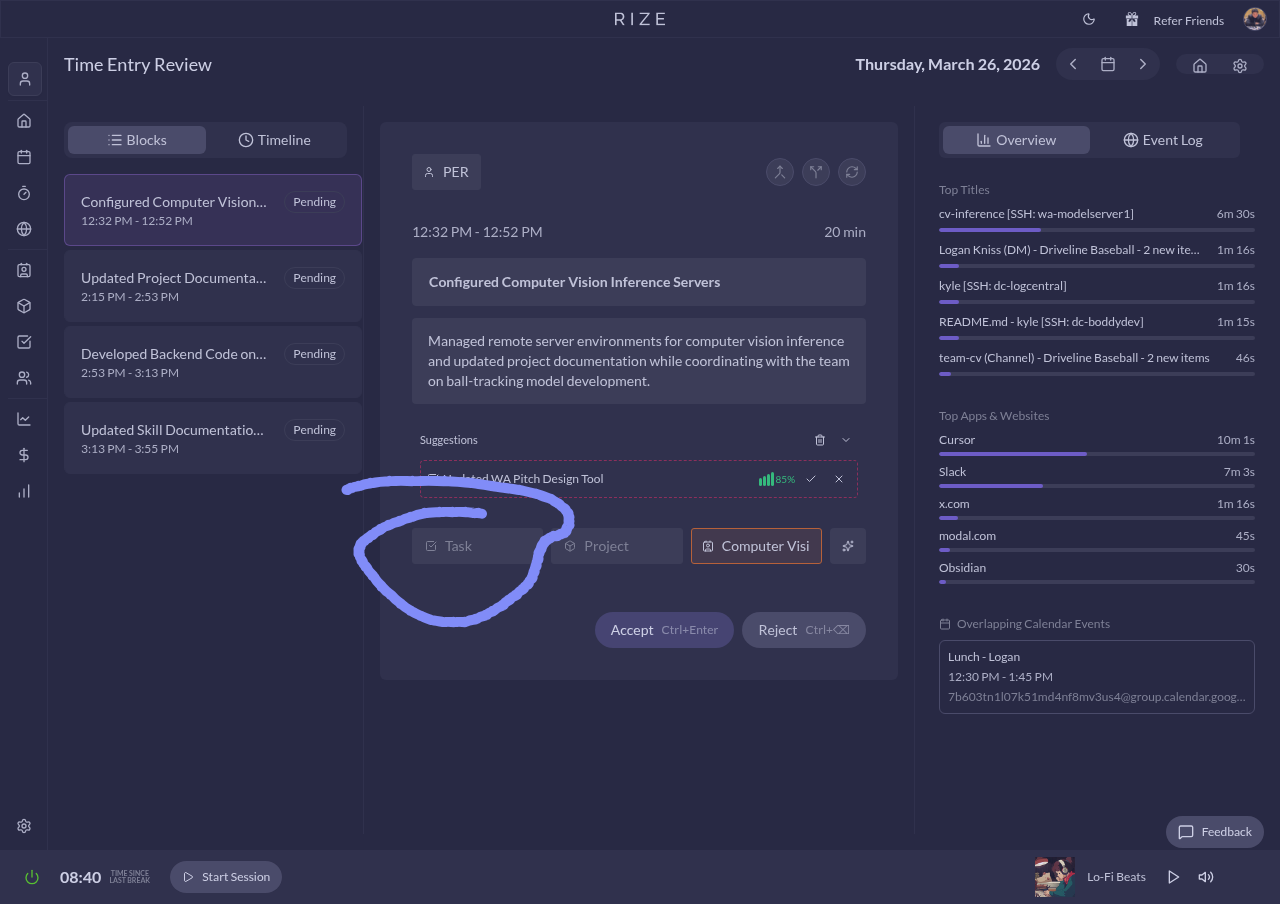Collapse the Suggestions section chevron
Screen dimensions: 1280x904
(x=846, y=440)
